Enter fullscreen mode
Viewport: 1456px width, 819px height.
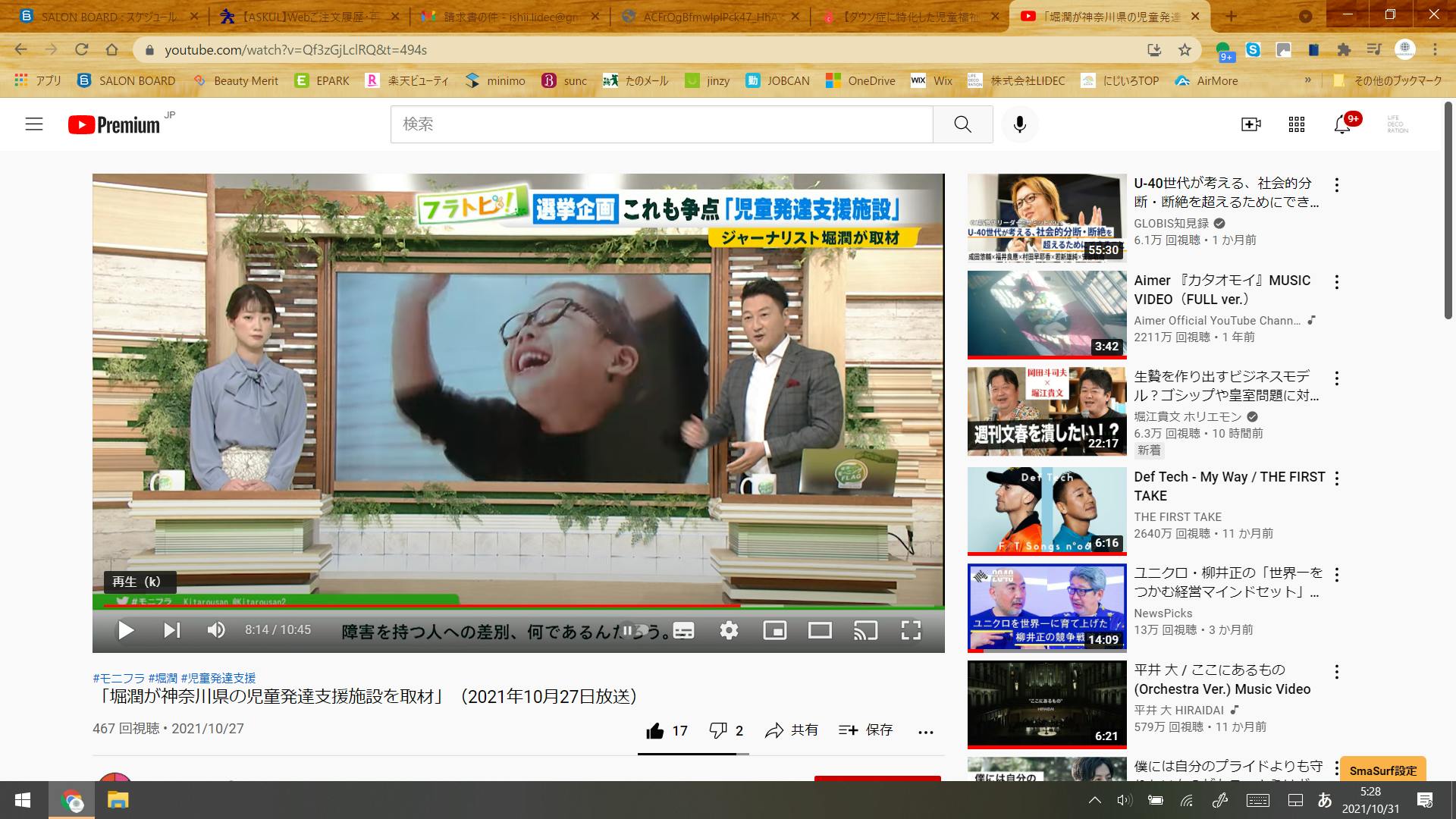pyautogui.click(x=911, y=630)
